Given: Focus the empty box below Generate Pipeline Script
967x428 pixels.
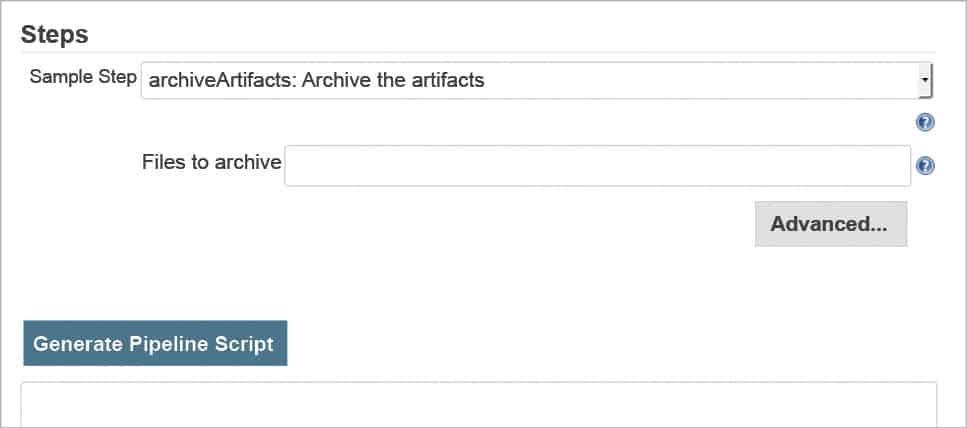Looking at the screenshot, I should [478, 404].
